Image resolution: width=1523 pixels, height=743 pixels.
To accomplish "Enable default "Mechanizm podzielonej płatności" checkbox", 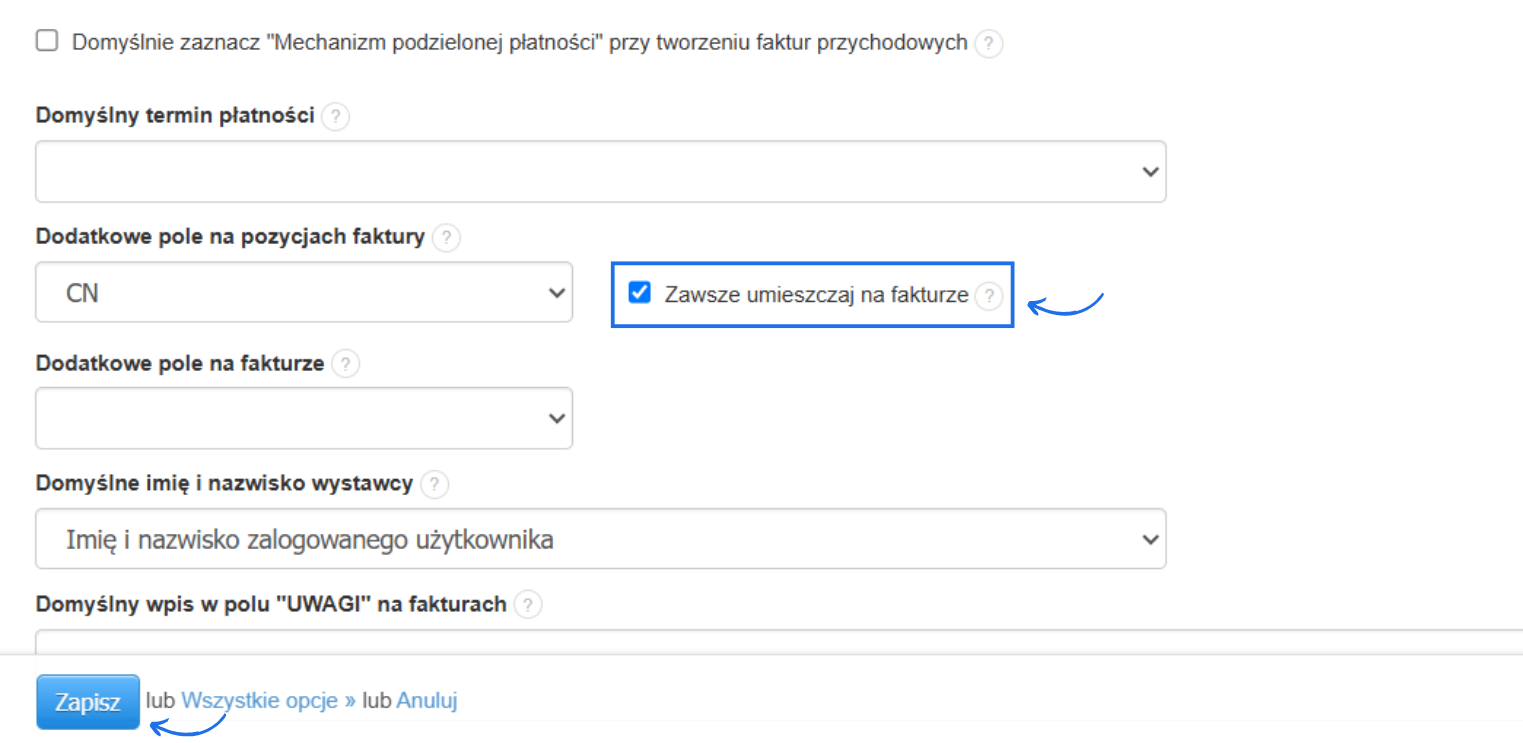I will (x=46, y=41).
